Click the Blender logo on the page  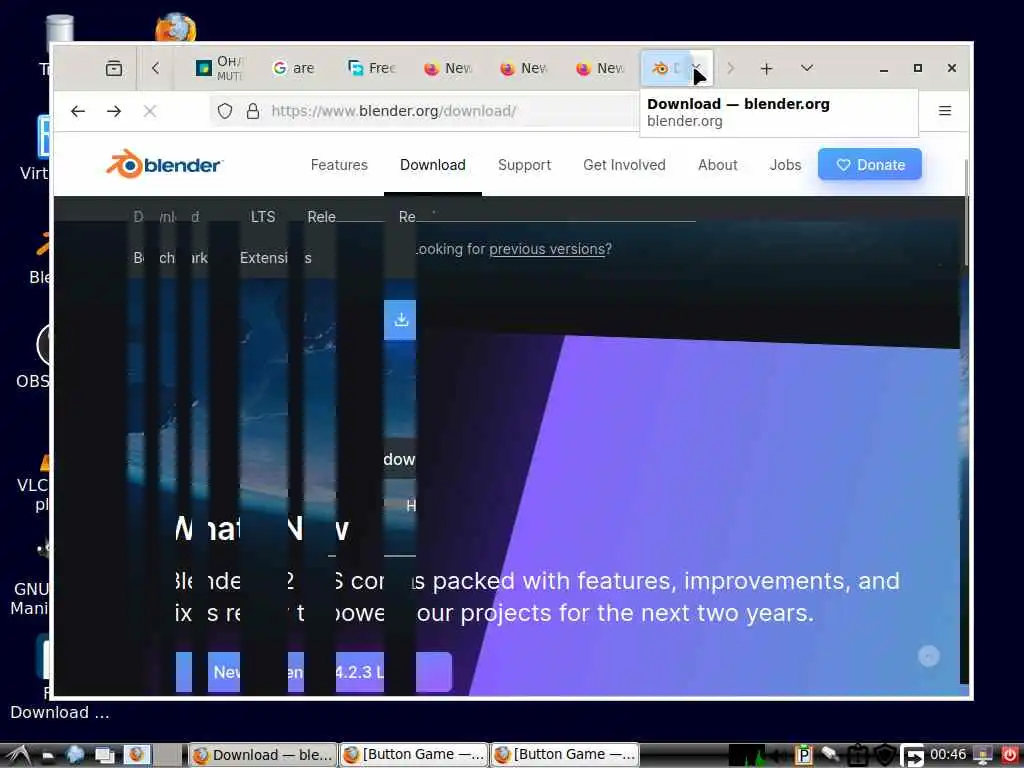coord(164,165)
